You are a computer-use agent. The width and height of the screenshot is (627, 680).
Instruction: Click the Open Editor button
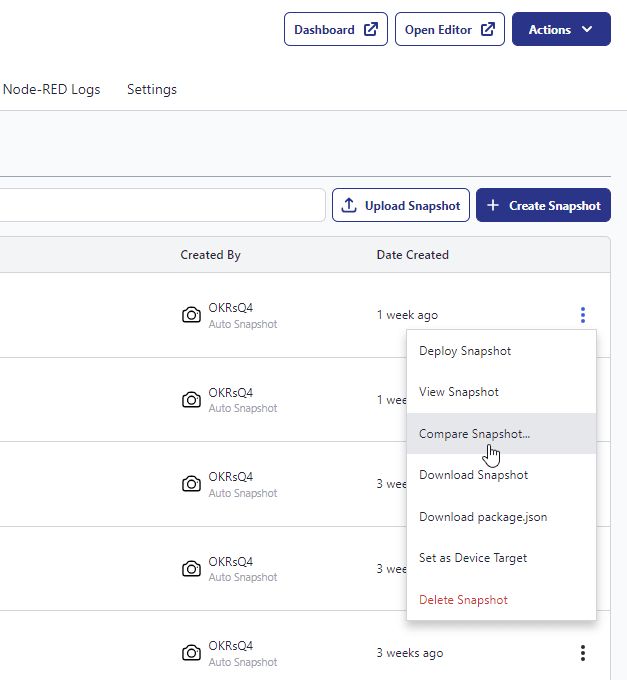pyautogui.click(x=449, y=30)
